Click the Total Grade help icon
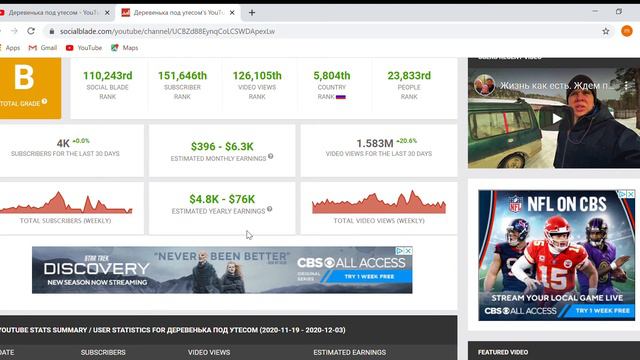Image resolution: width=640 pixels, height=360 pixels. [x=44, y=101]
